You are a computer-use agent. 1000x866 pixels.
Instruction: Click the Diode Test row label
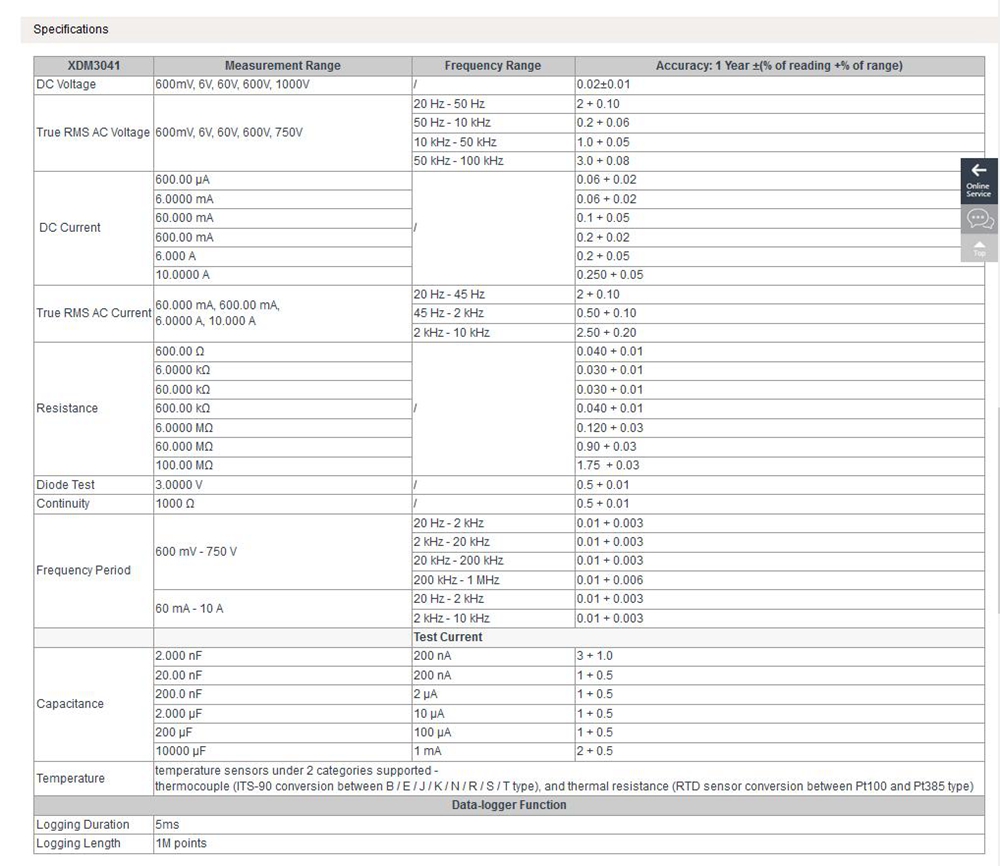point(66,485)
